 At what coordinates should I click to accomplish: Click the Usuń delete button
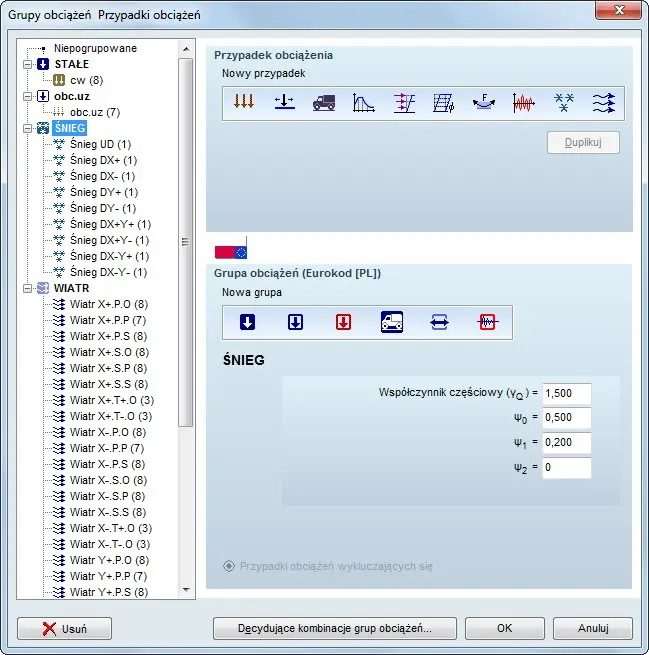click(x=64, y=629)
